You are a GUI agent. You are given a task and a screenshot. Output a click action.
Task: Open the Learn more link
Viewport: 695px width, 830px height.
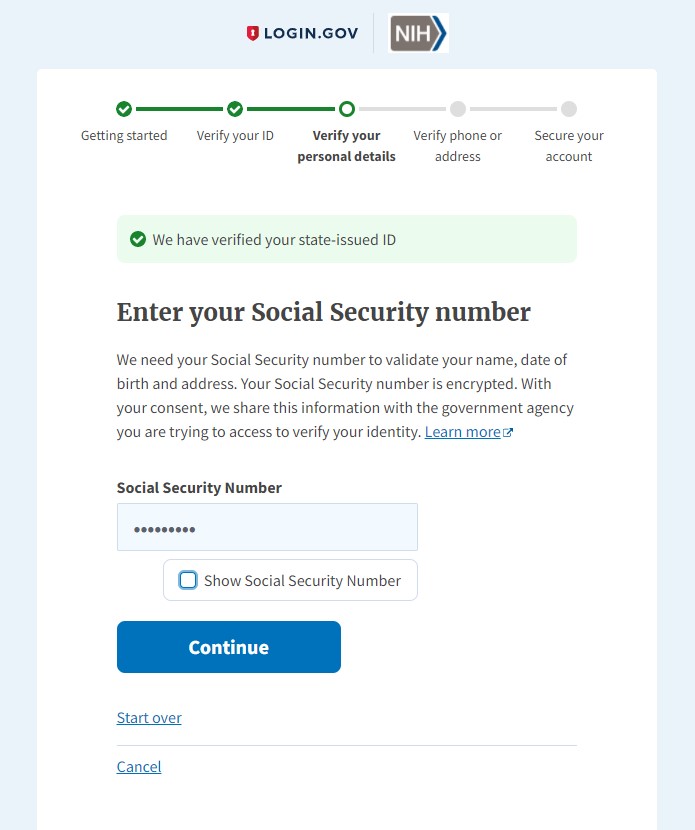click(x=463, y=431)
